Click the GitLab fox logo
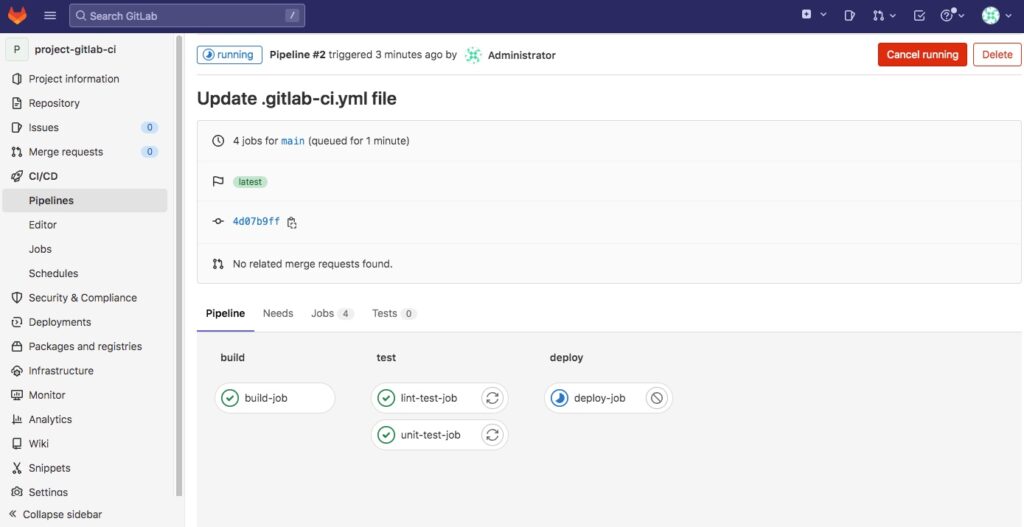The image size is (1024, 527). point(17,15)
